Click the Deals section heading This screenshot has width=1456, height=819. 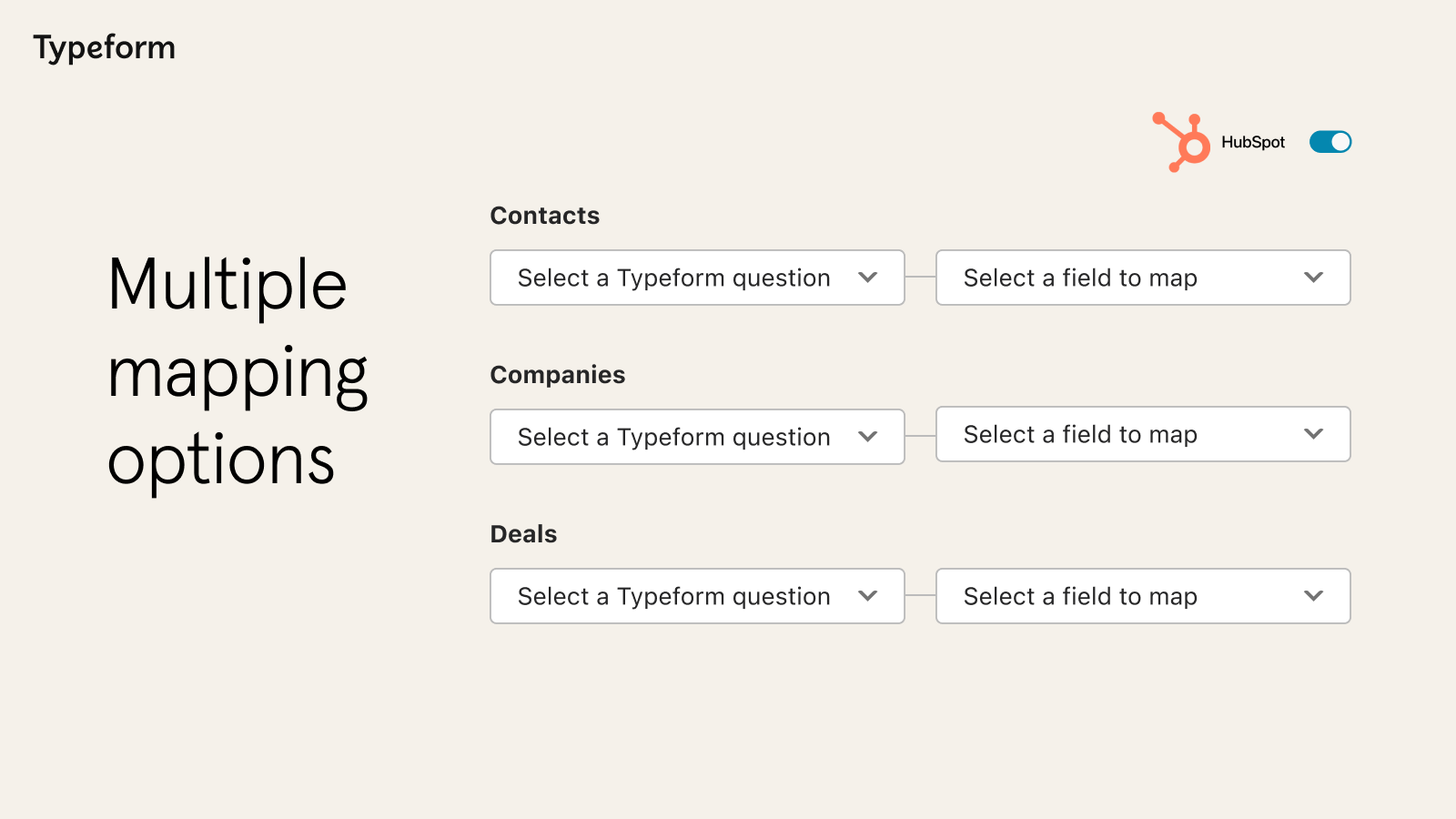click(524, 534)
